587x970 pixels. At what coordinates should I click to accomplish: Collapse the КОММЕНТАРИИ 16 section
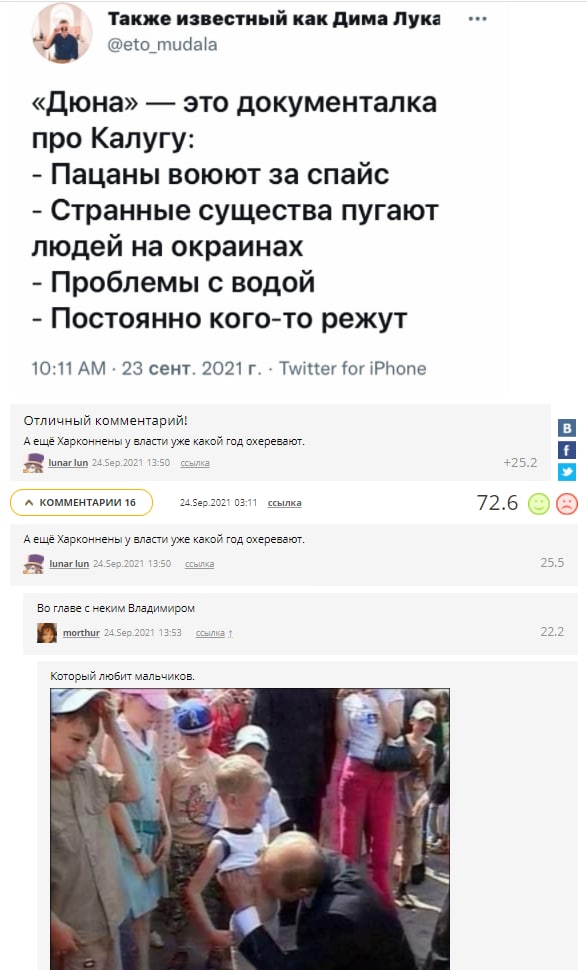tap(82, 502)
